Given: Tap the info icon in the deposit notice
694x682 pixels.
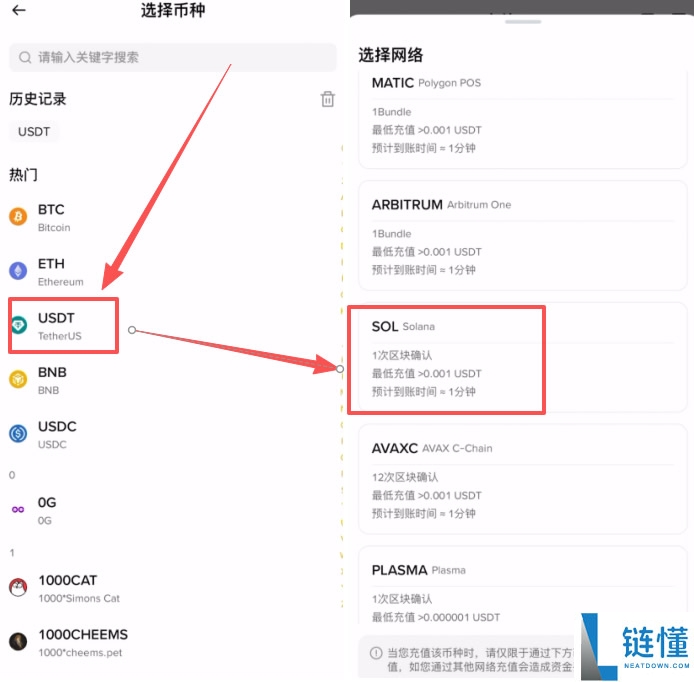Looking at the screenshot, I should point(376,653).
